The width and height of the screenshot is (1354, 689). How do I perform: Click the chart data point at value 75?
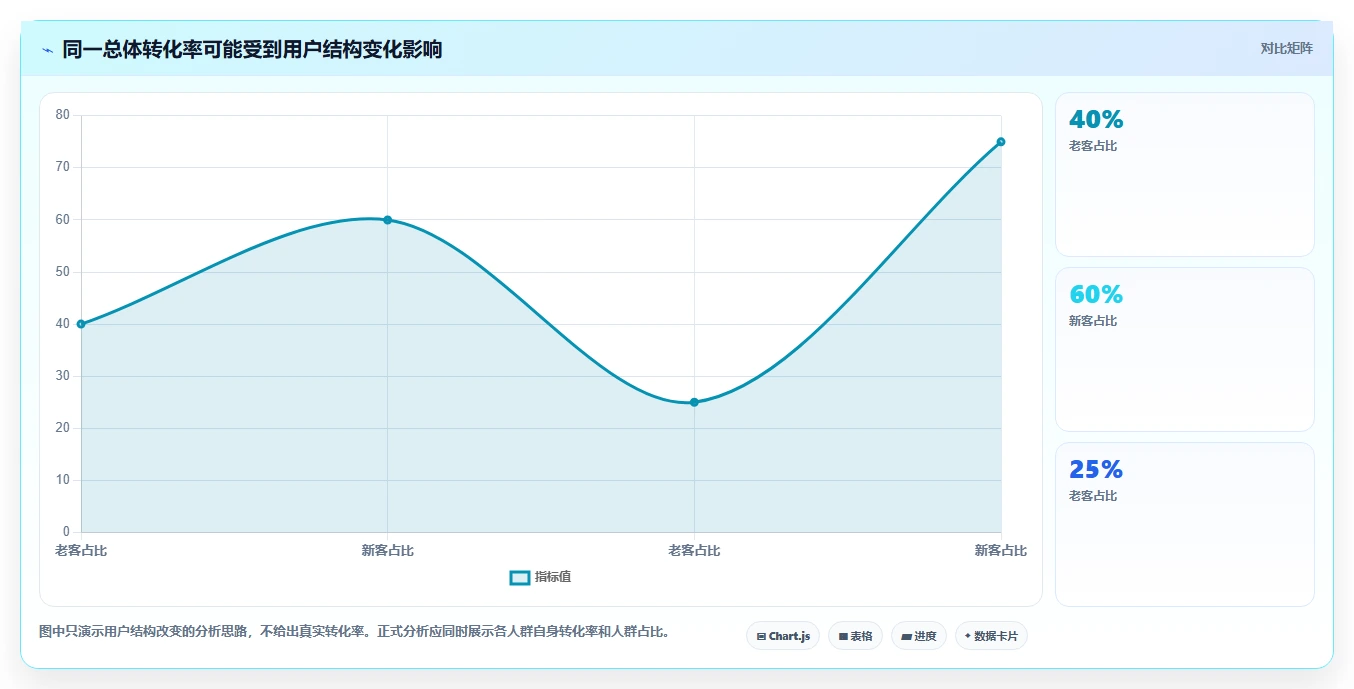tap(1001, 142)
